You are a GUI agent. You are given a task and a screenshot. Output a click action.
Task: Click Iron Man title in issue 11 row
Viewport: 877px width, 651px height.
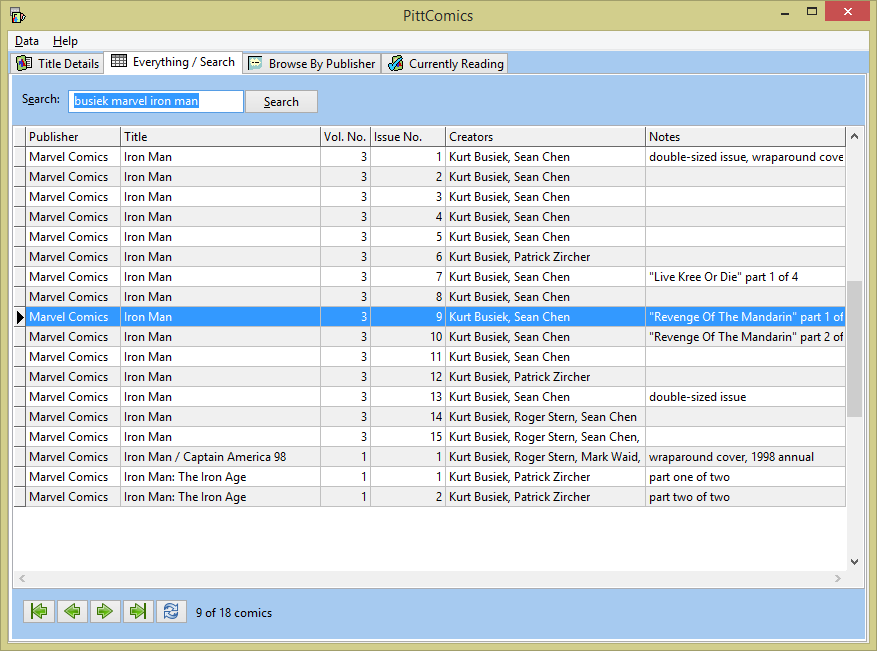tap(220, 357)
